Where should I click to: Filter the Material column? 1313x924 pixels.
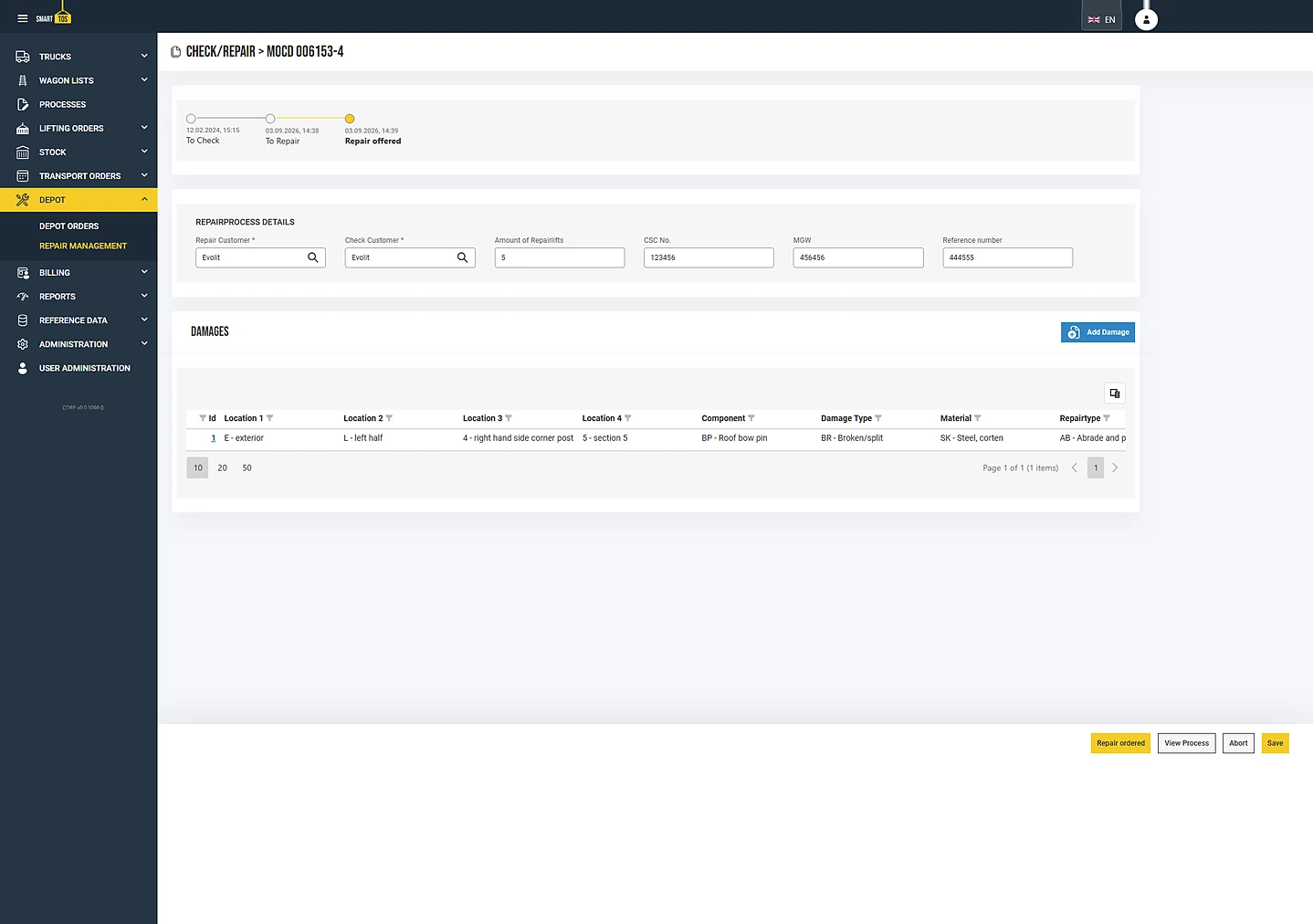point(978,418)
